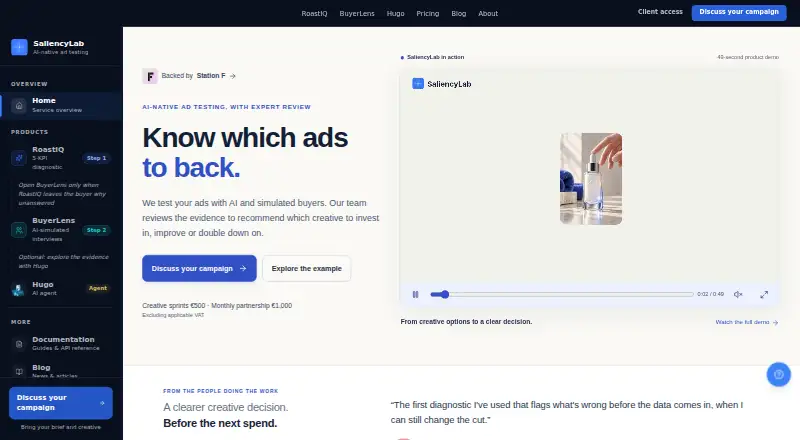Click the video progress slider handle

click(x=445, y=295)
